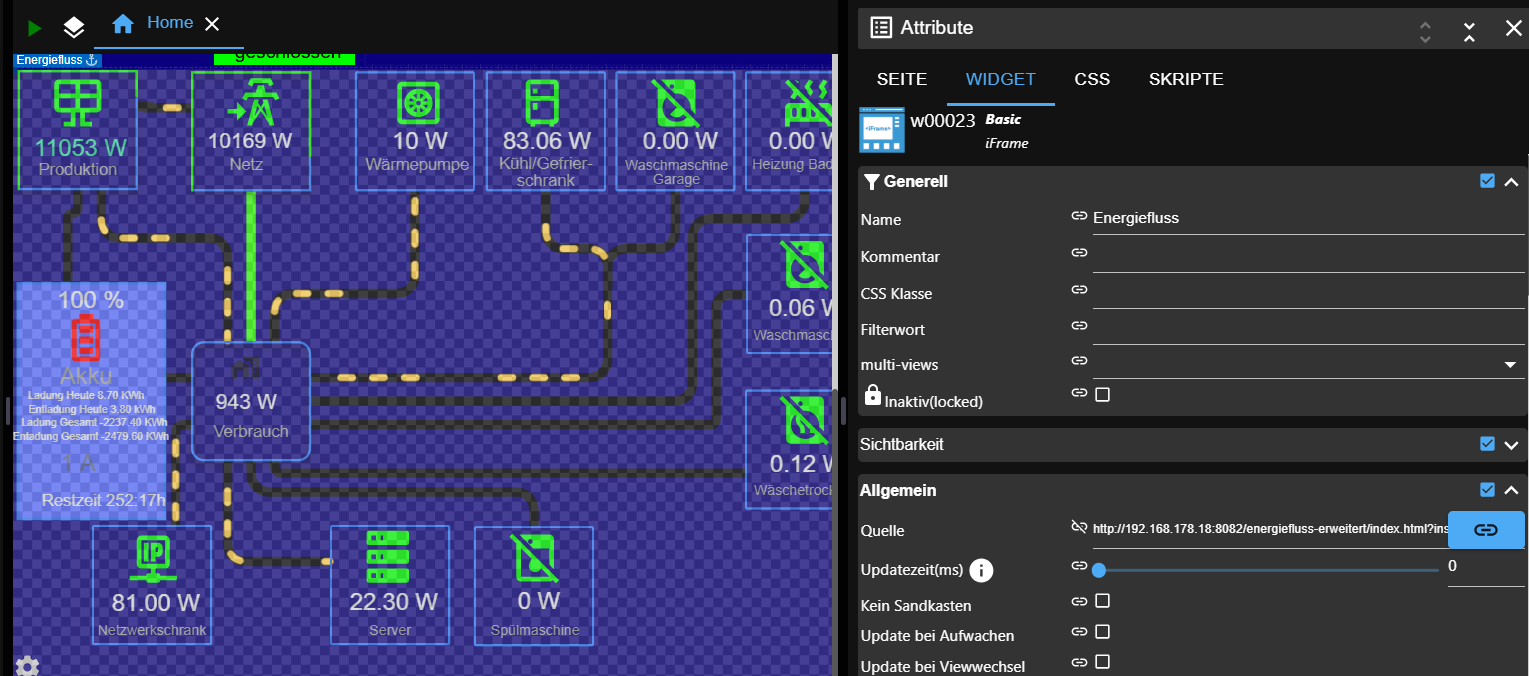This screenshot has width=1529, height=676.
Task: Click the Netzwerkschrank IP network icon
Action: coord(151,559)
